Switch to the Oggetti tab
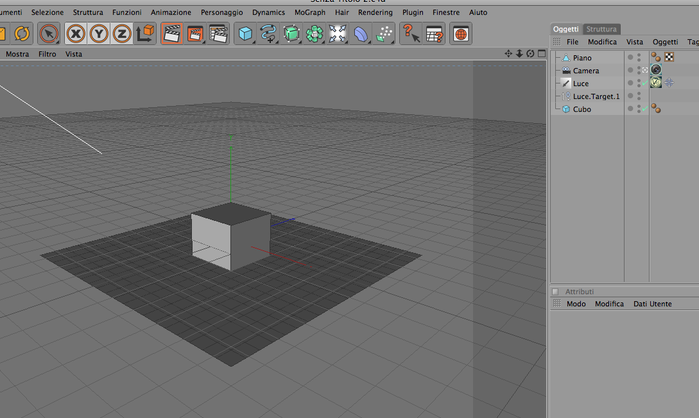This screenshot has width=699, height=418. pyautogui.click(x=566, y=29)
